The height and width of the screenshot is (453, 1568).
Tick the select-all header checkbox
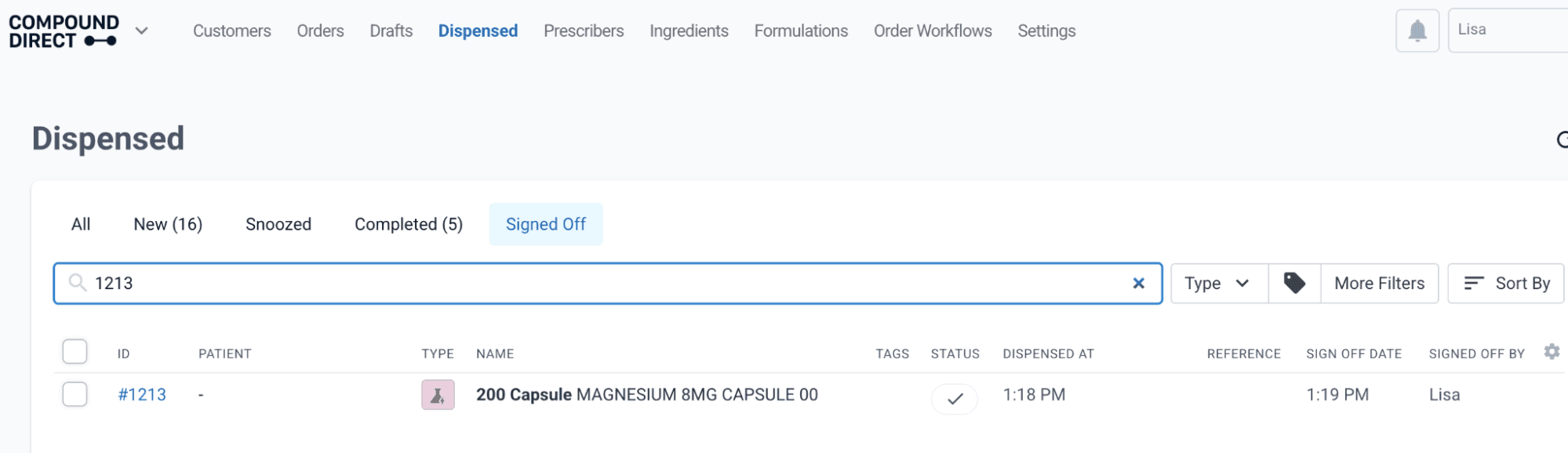75,351
